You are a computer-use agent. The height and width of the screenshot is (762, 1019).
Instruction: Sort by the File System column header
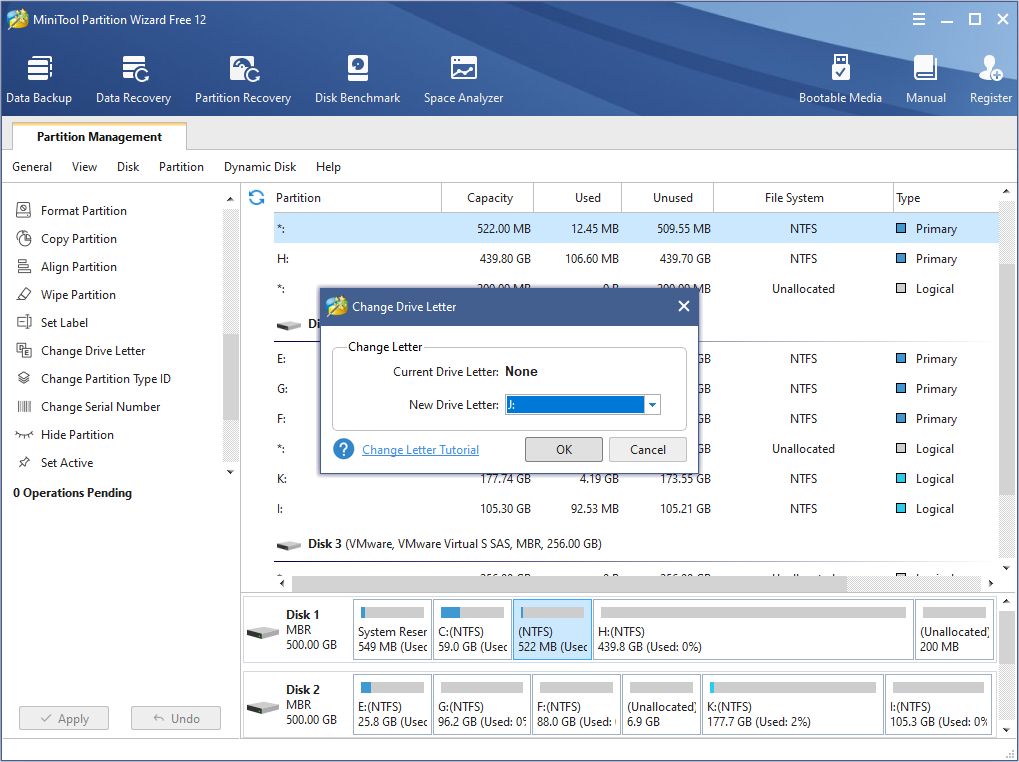pos(803,197)
